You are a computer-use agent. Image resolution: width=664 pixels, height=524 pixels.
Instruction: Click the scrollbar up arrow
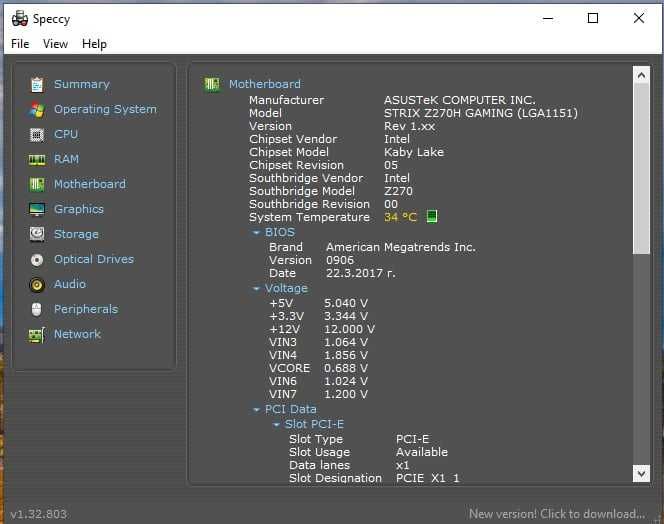641,75
